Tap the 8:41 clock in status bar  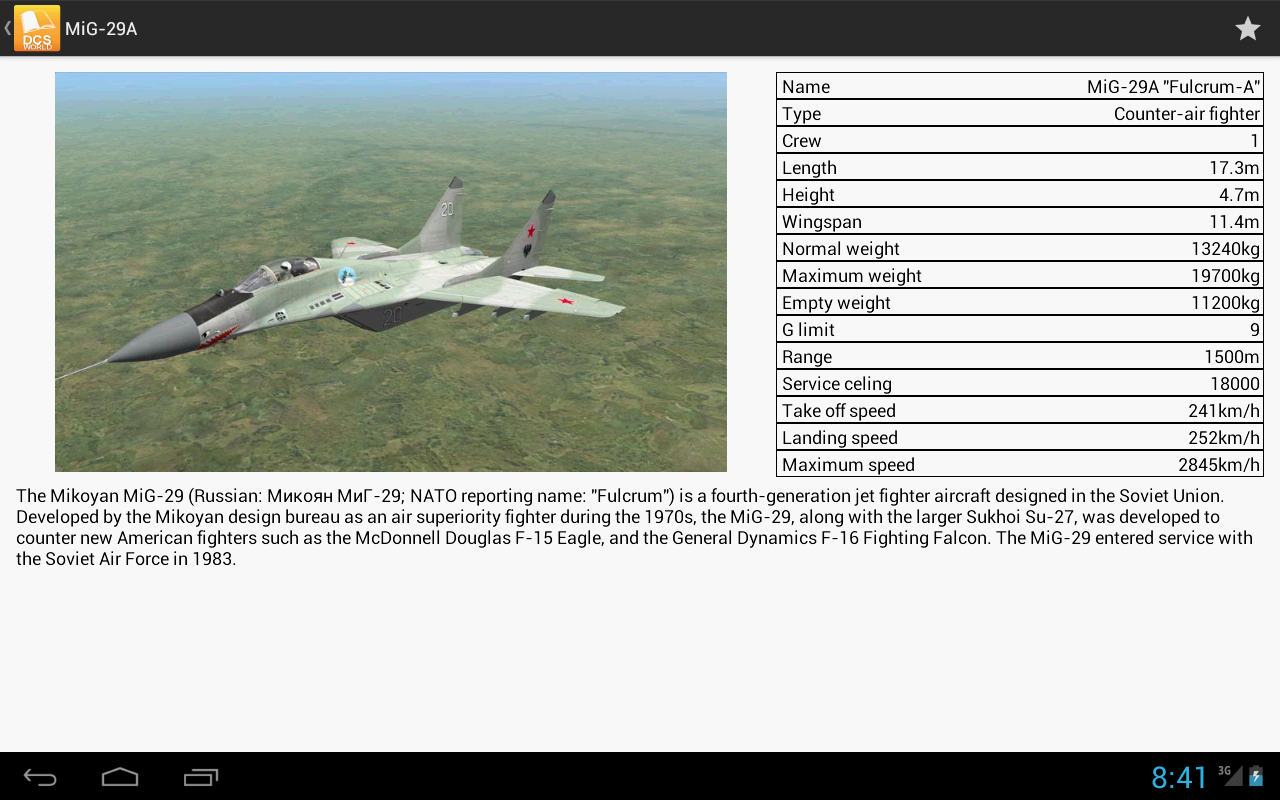pos(1180,777)
